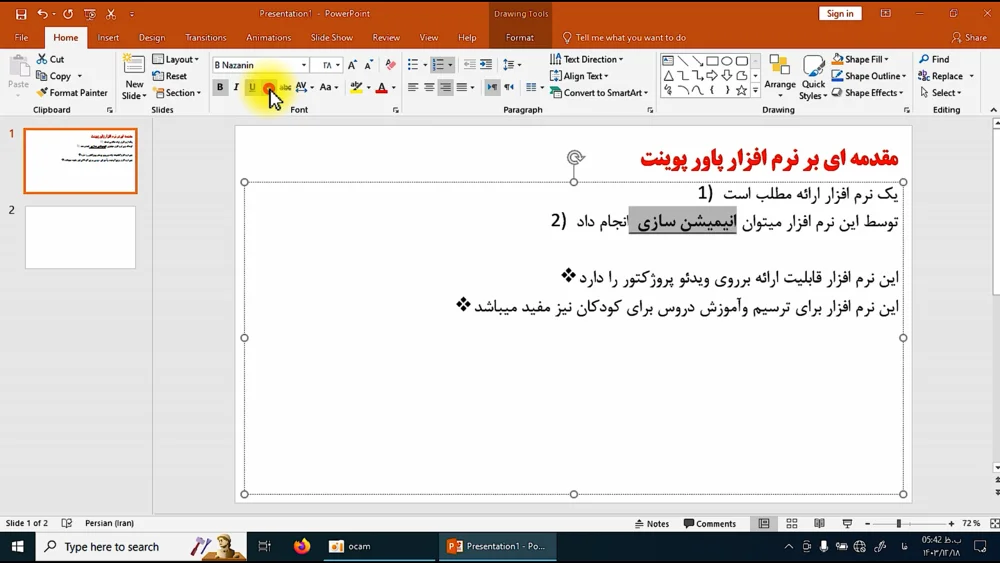Toggle Align Right paragraph button

[x=445, y=87]
